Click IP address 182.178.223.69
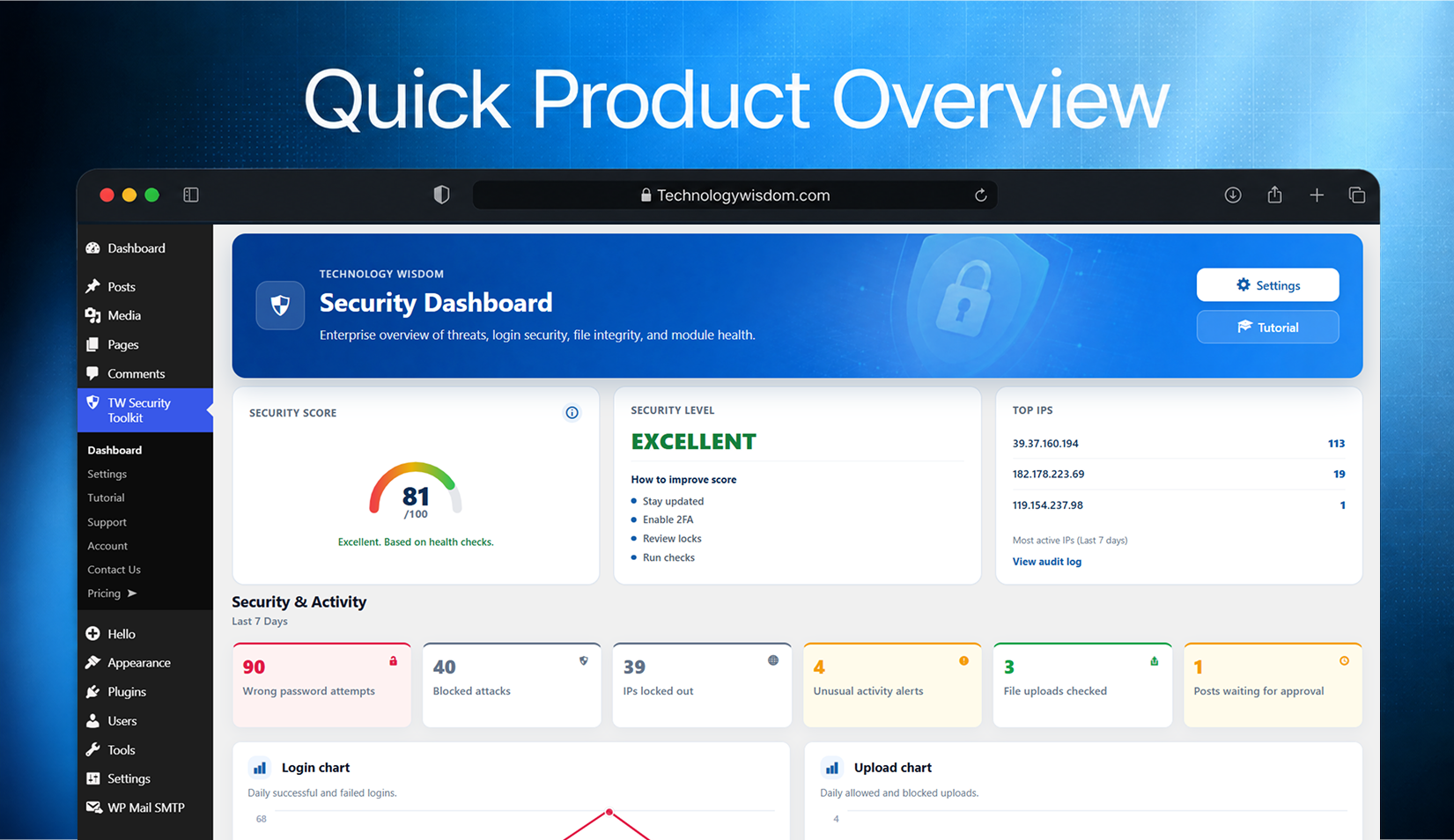 1048,474
